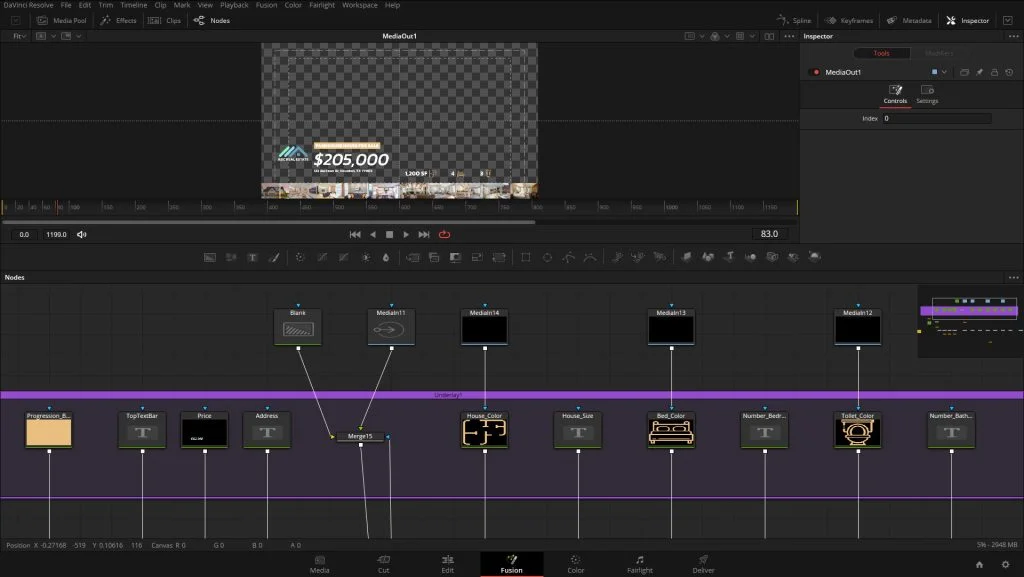Show the Metadata panel
Image resolution: width=1024 pixels, height=577 pixels.
(909, 20)
